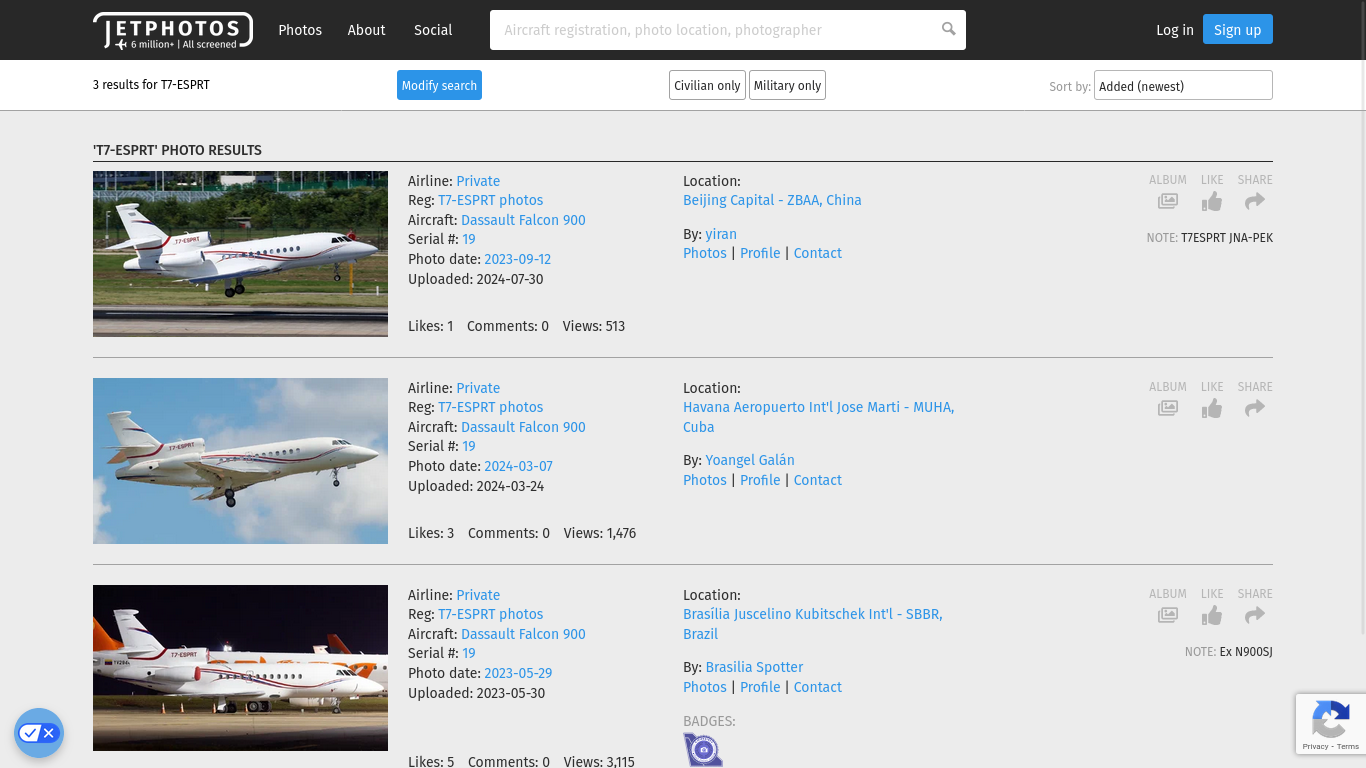Add Havana photo to album
This screenshot has height=768, width=1366.
pos(1168,408)
